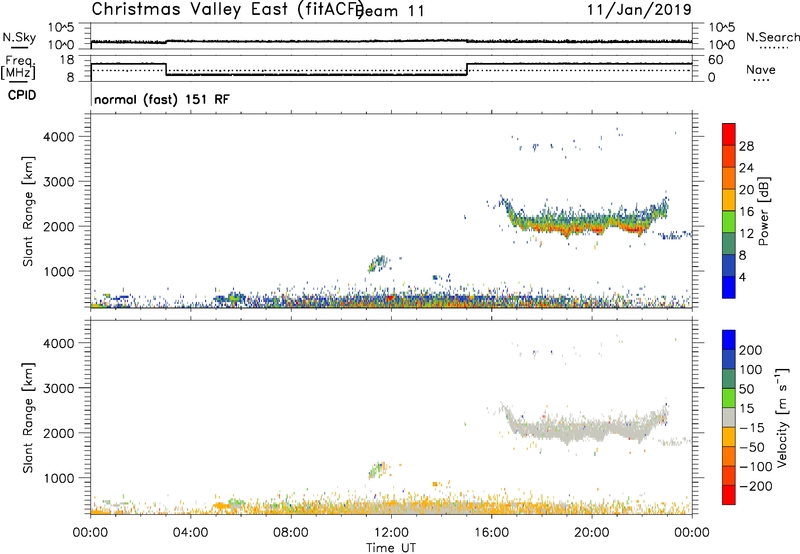Click the "-100" label on velocity colorbar
This screenshot has width=800, height=554.
point(756,467)
